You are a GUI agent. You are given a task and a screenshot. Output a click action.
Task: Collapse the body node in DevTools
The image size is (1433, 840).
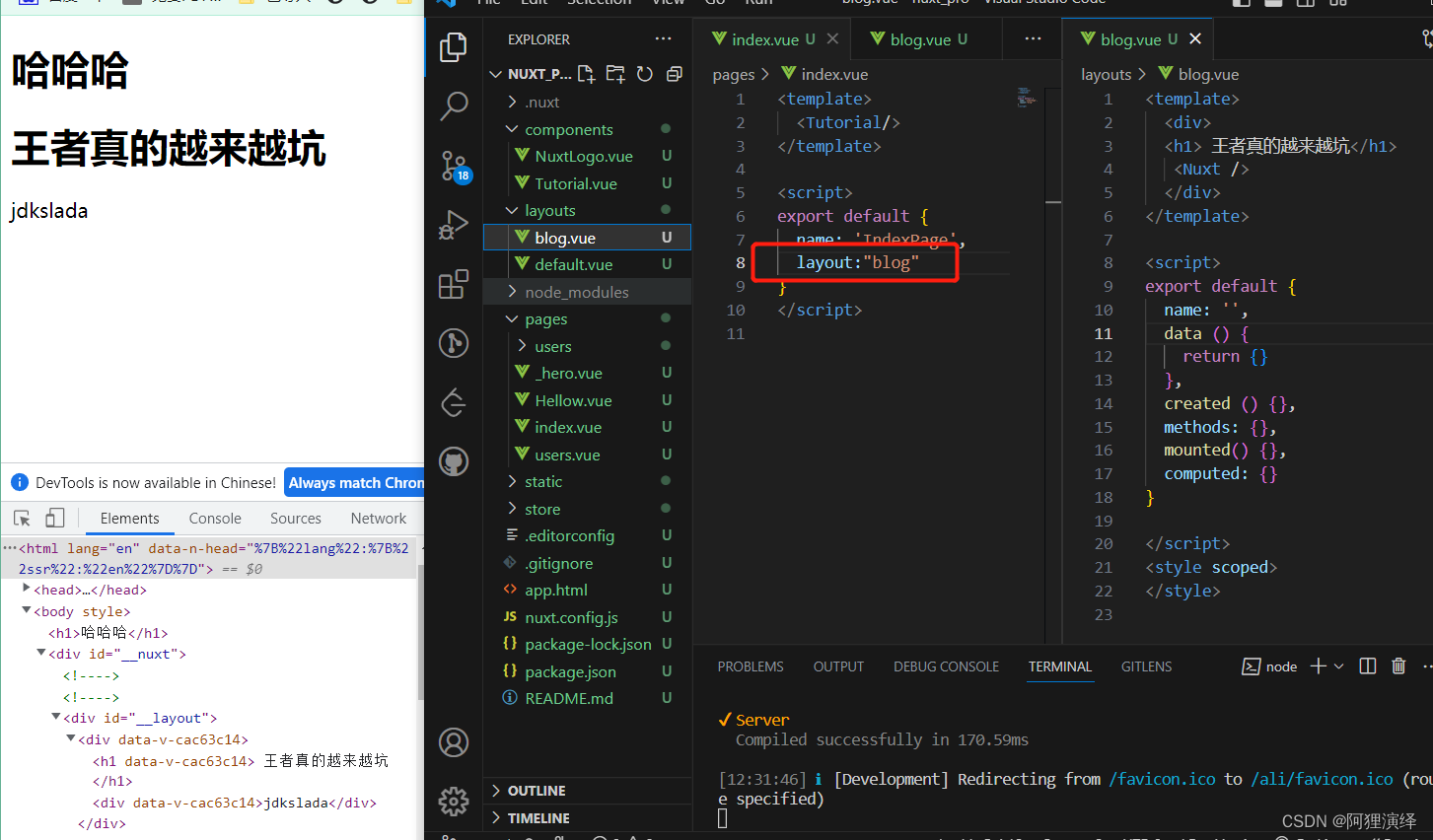[27, 611]
